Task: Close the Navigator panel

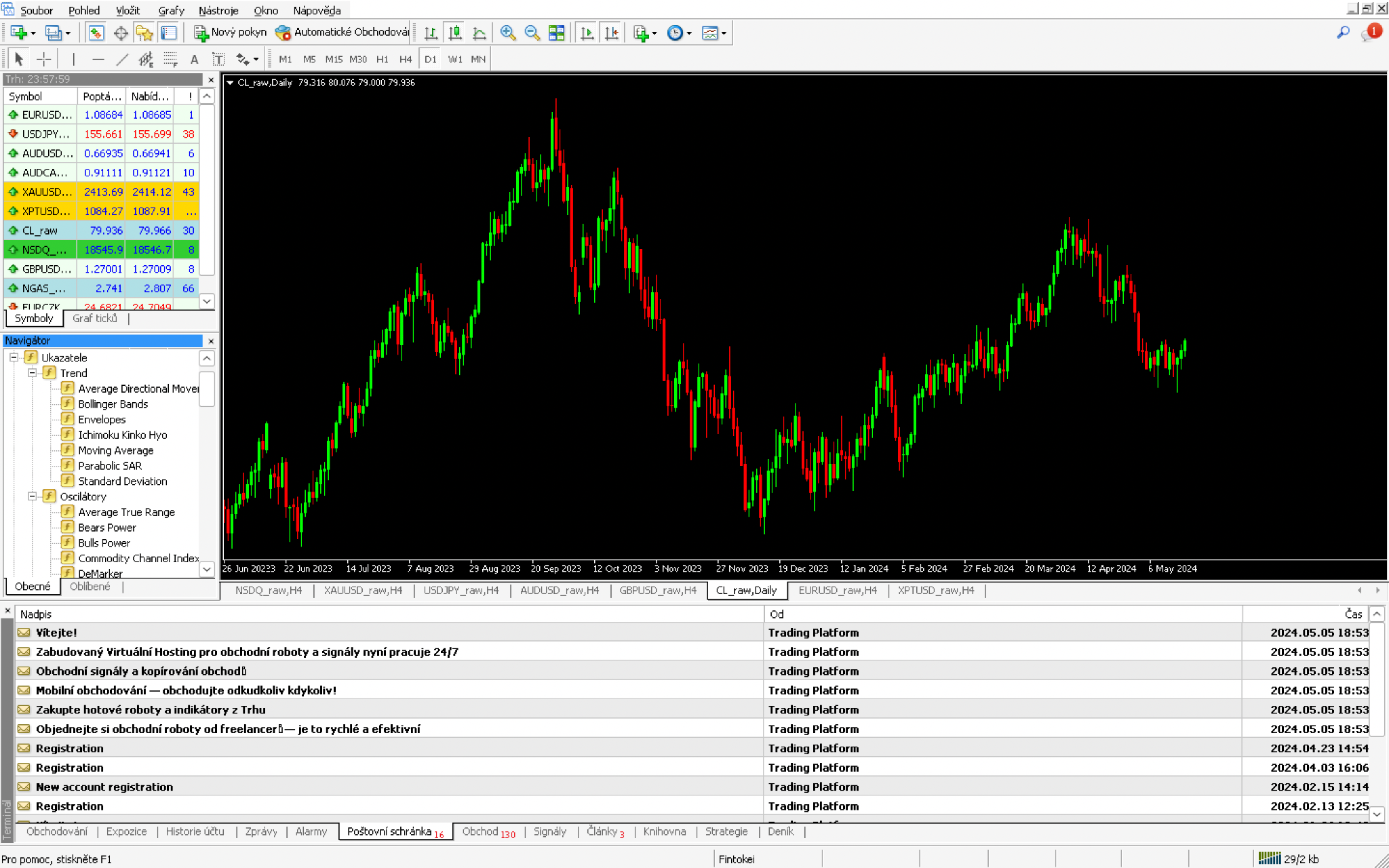Action: tap(211, 341)
